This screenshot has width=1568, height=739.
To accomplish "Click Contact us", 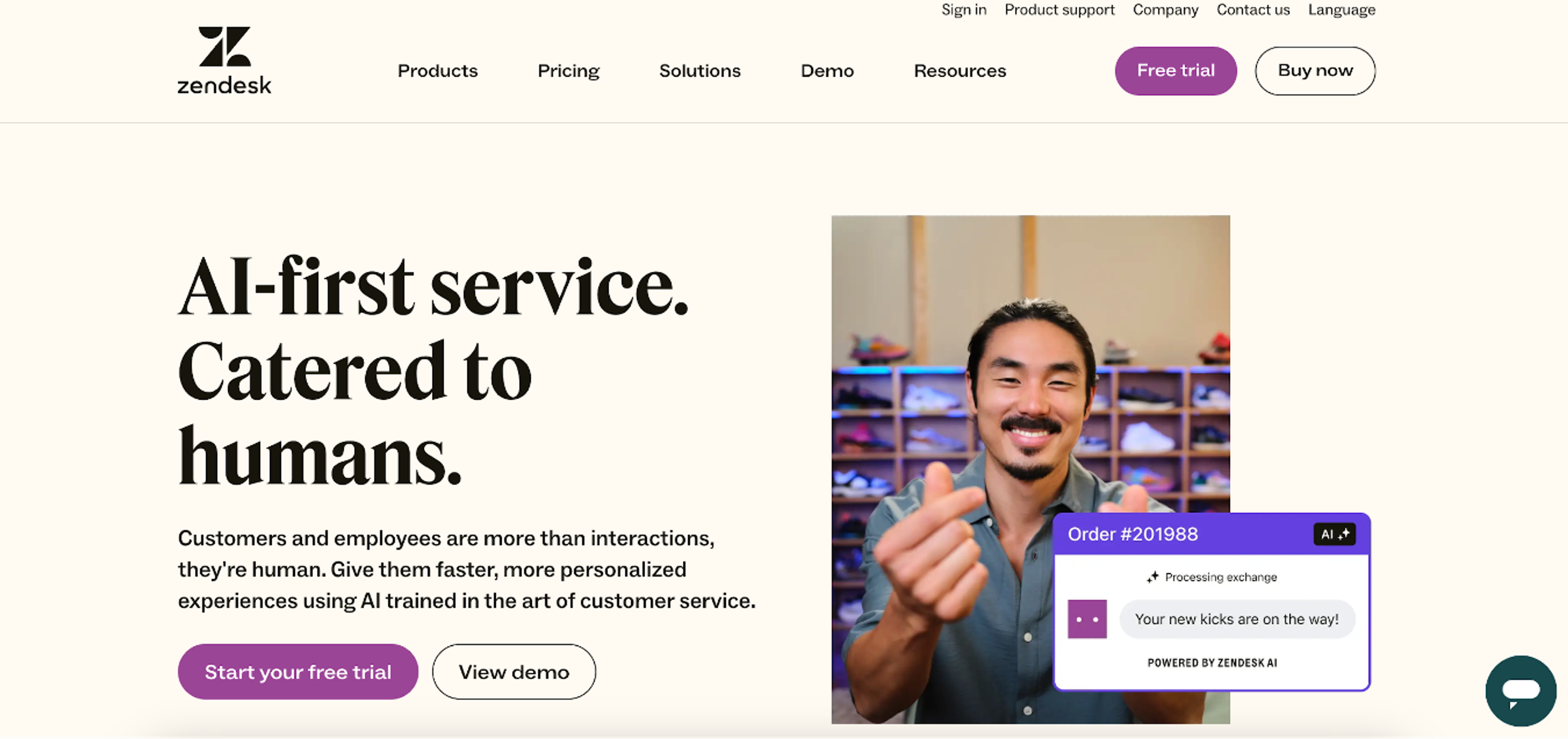I will click(1253, 10).
